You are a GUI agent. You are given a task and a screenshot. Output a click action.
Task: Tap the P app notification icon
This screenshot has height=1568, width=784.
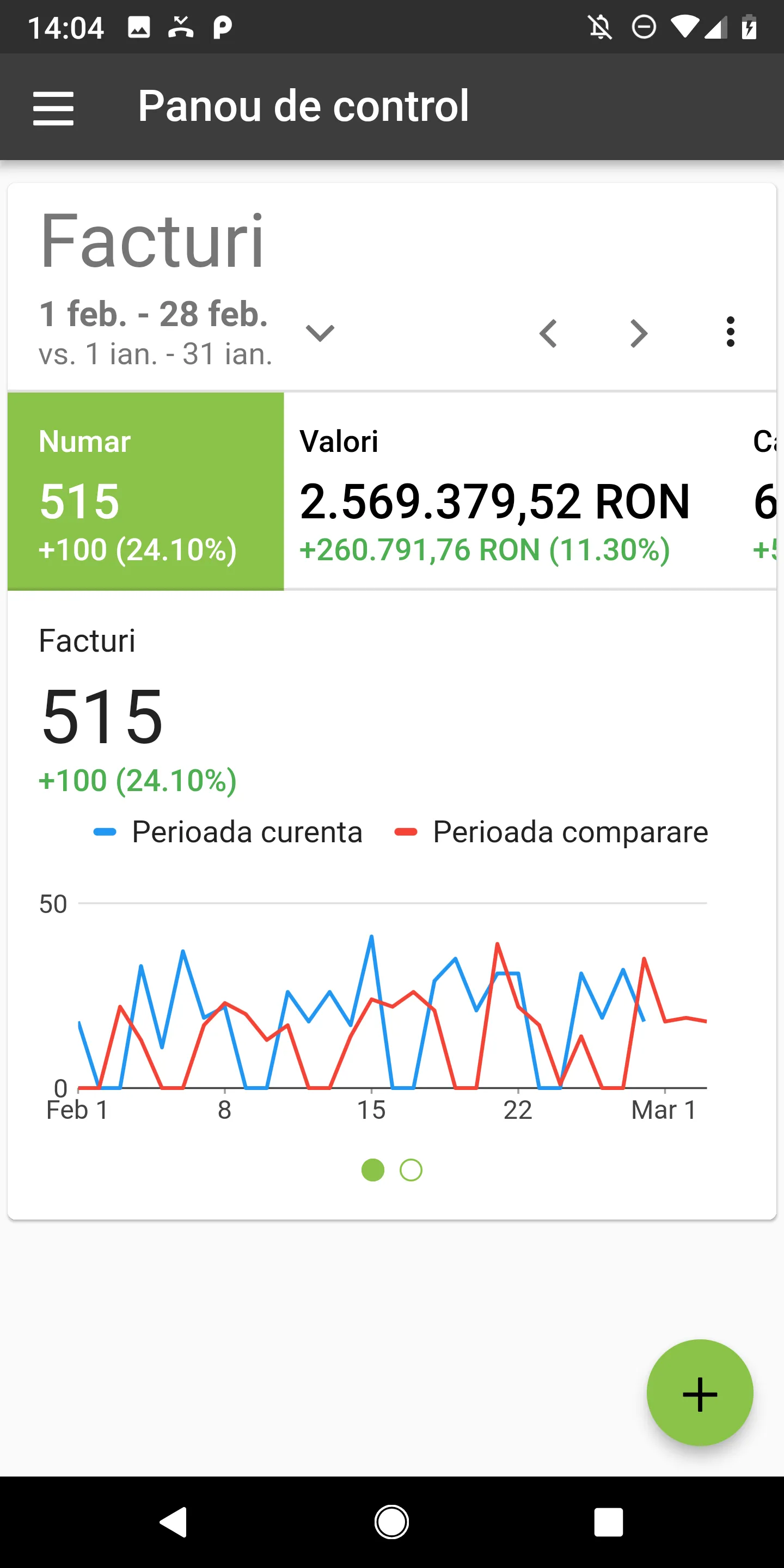tap(223, 27)
